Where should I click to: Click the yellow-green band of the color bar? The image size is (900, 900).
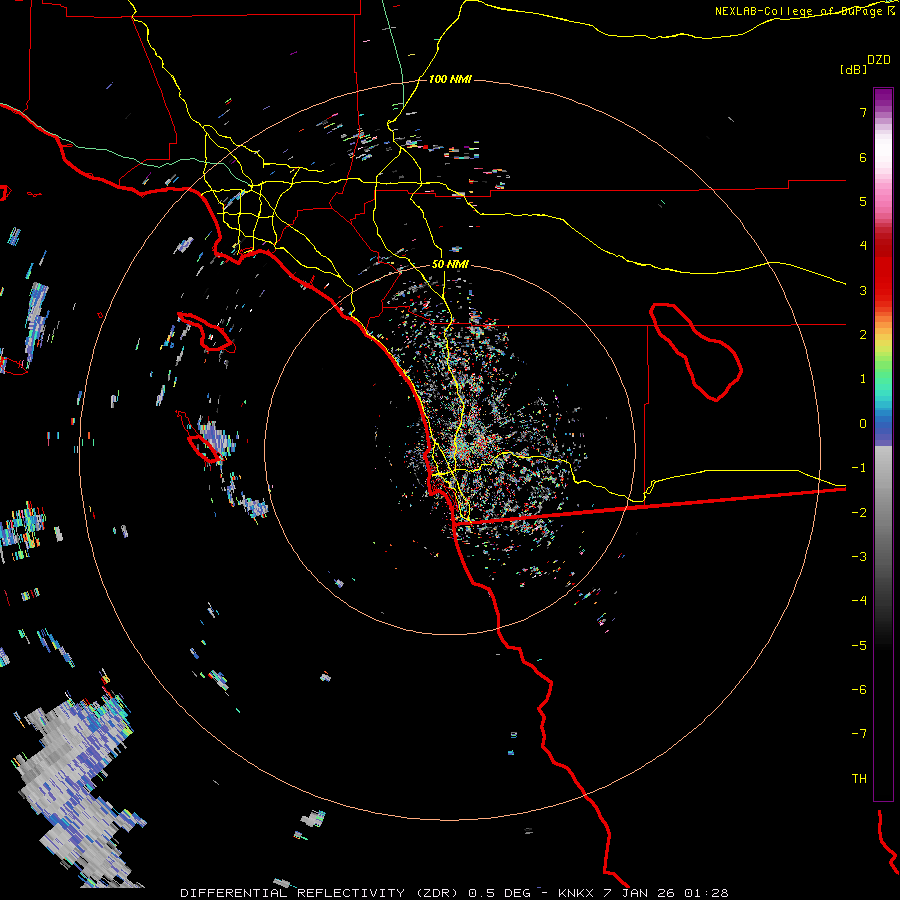point(883,353)
